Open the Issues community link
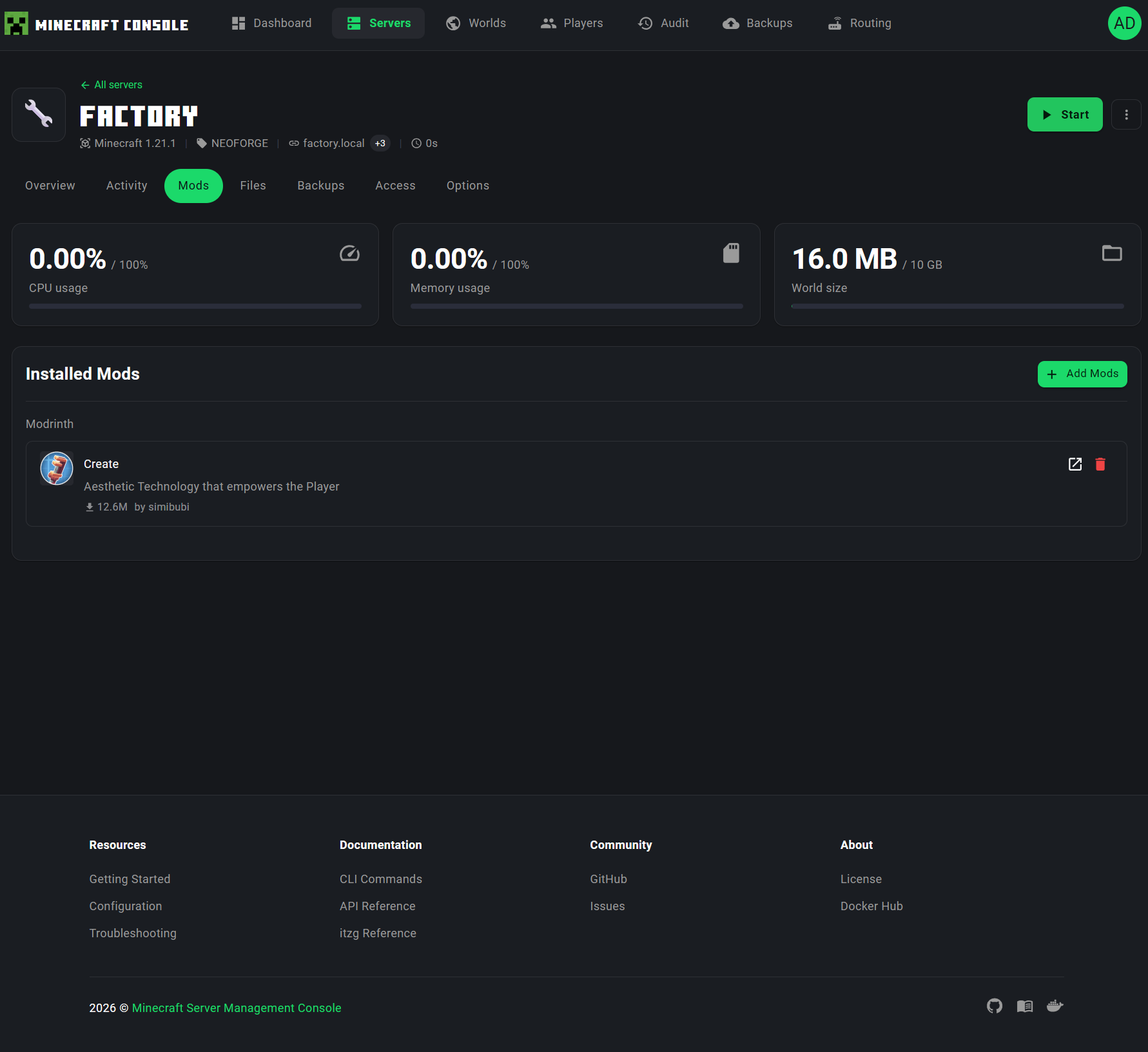Viewport: 1148px width, 1052px height. [x=607, y=906]
